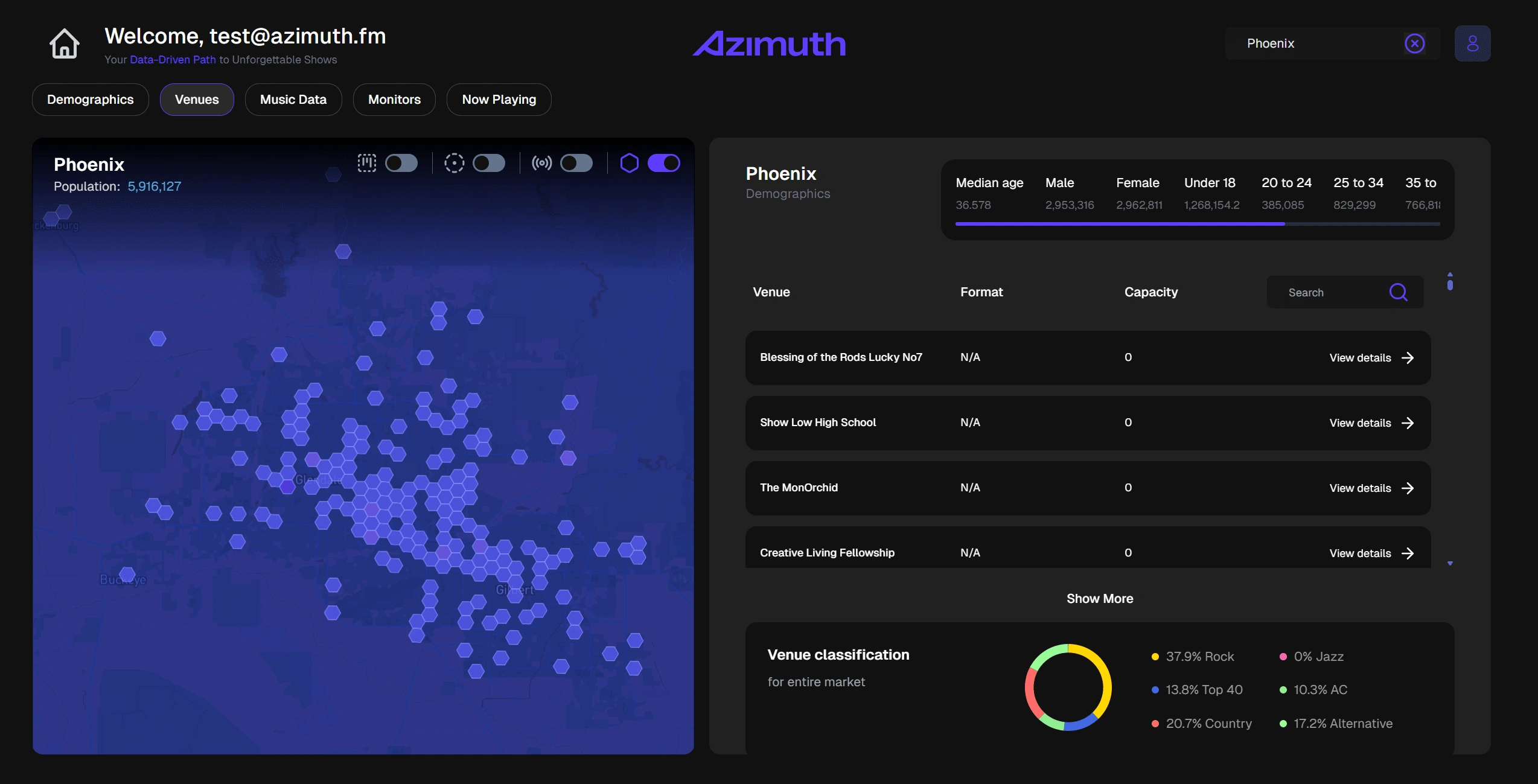
Task: Click the Home icon
Action: 64,43
